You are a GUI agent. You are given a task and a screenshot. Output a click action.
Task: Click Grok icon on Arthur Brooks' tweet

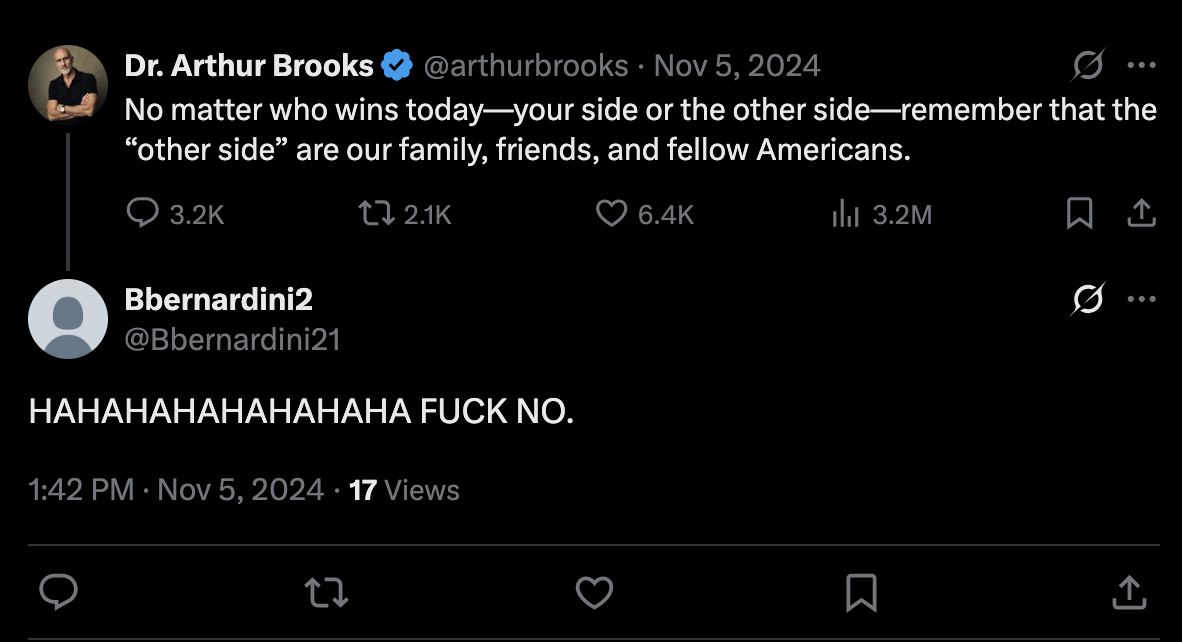1088,66
